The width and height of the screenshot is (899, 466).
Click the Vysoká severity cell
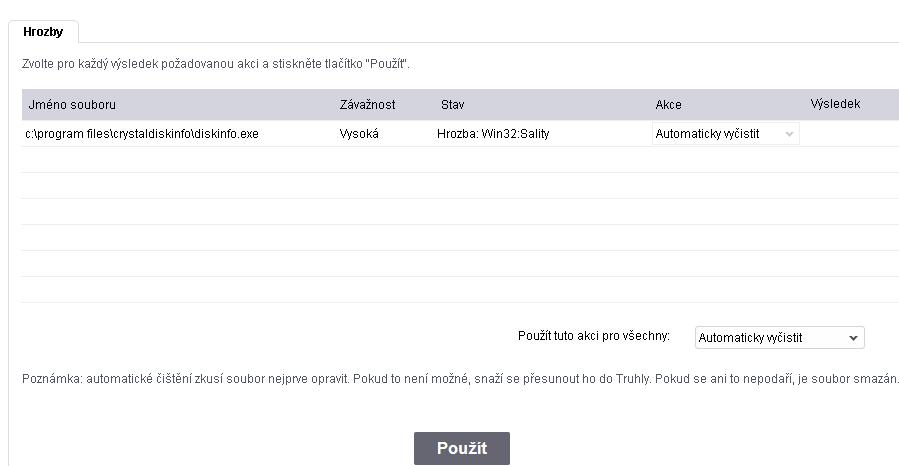click(x=360, y=134)
